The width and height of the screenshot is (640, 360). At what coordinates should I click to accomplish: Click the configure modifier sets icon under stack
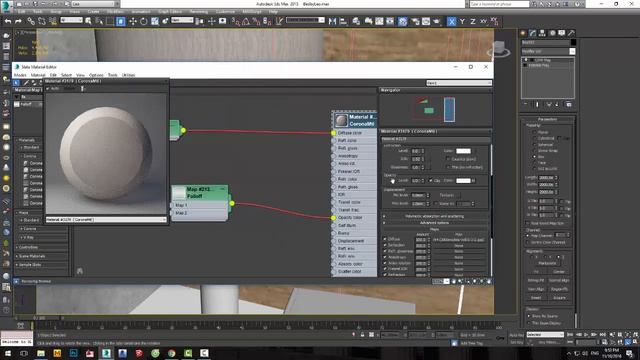pyautogui.click(x=569, y=104)
